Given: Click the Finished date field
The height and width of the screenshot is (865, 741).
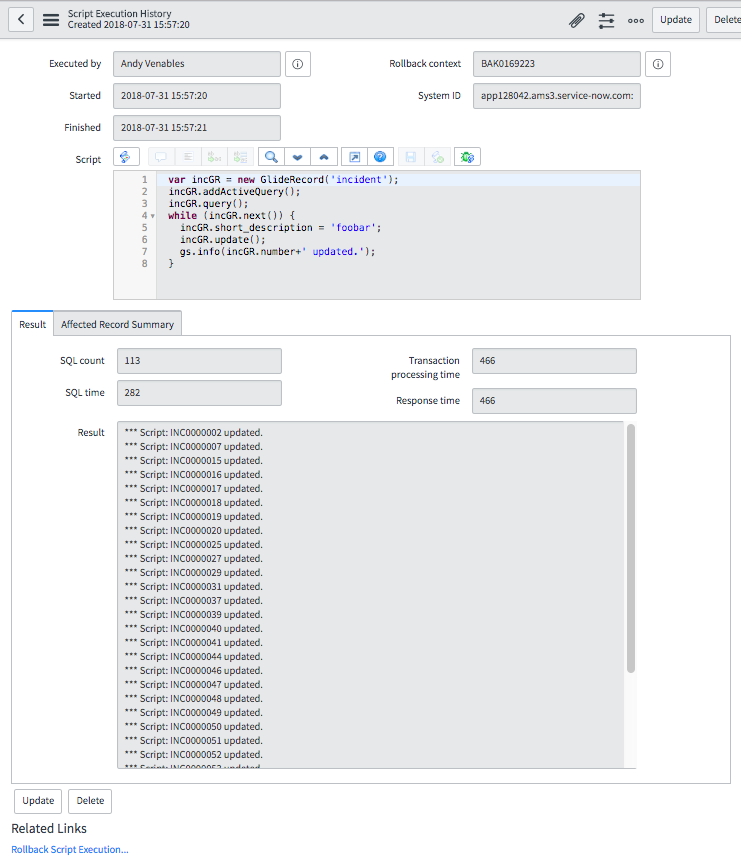Looking at the screenshot, I should tap(197, 128).
